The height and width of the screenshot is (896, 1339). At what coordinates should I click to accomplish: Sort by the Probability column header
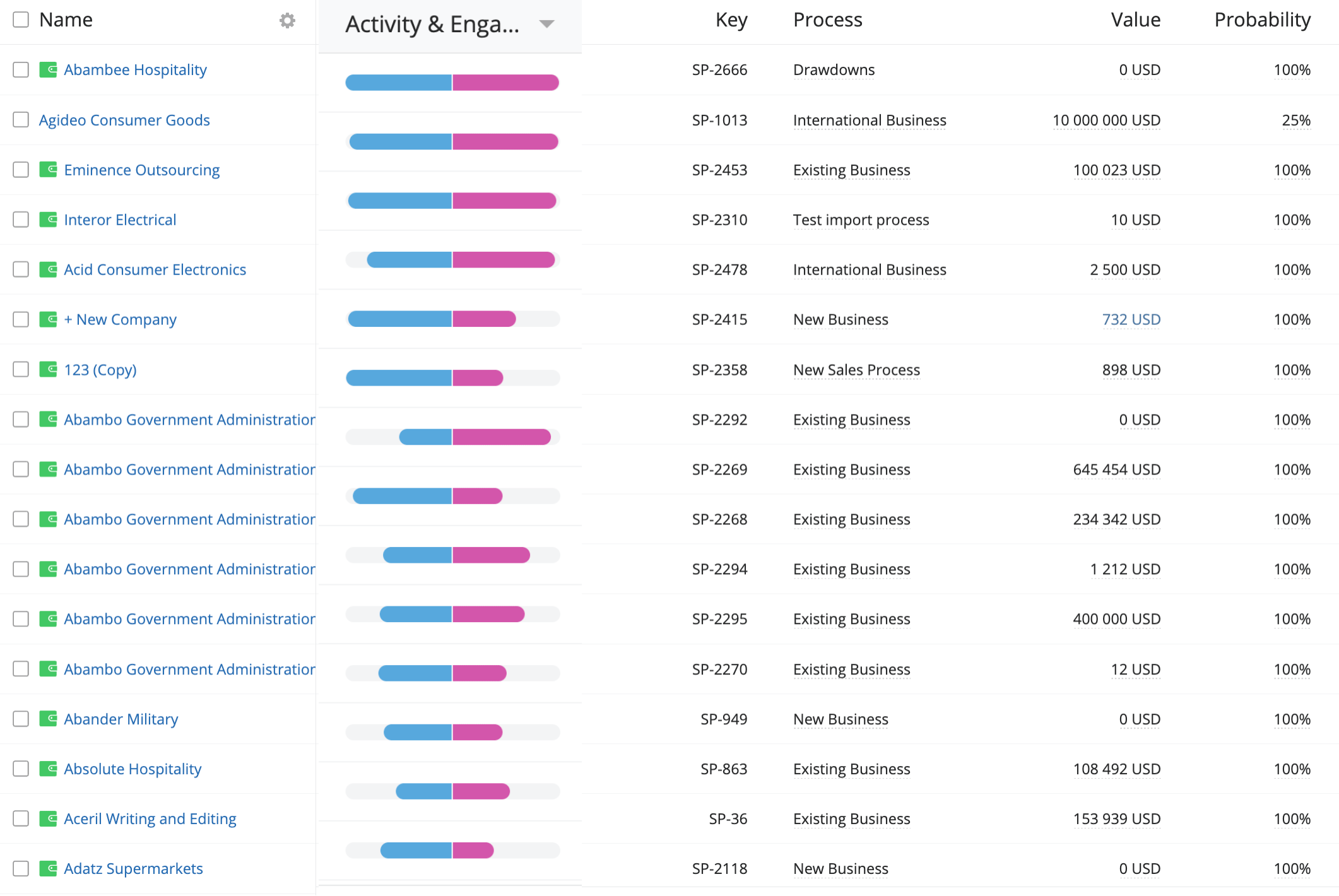coord(1262,20)
